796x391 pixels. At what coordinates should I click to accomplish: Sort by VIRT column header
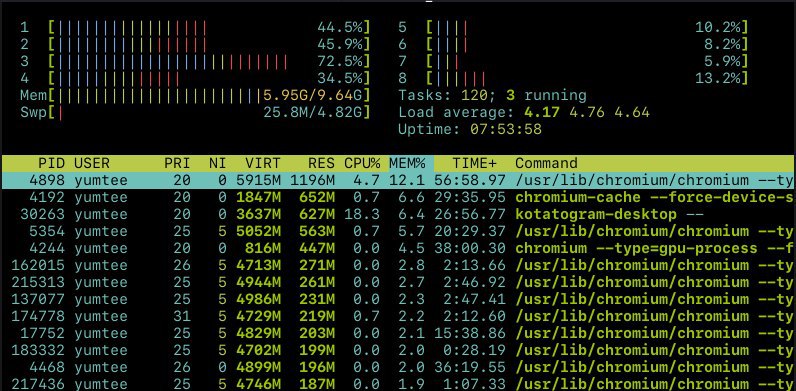263,164
